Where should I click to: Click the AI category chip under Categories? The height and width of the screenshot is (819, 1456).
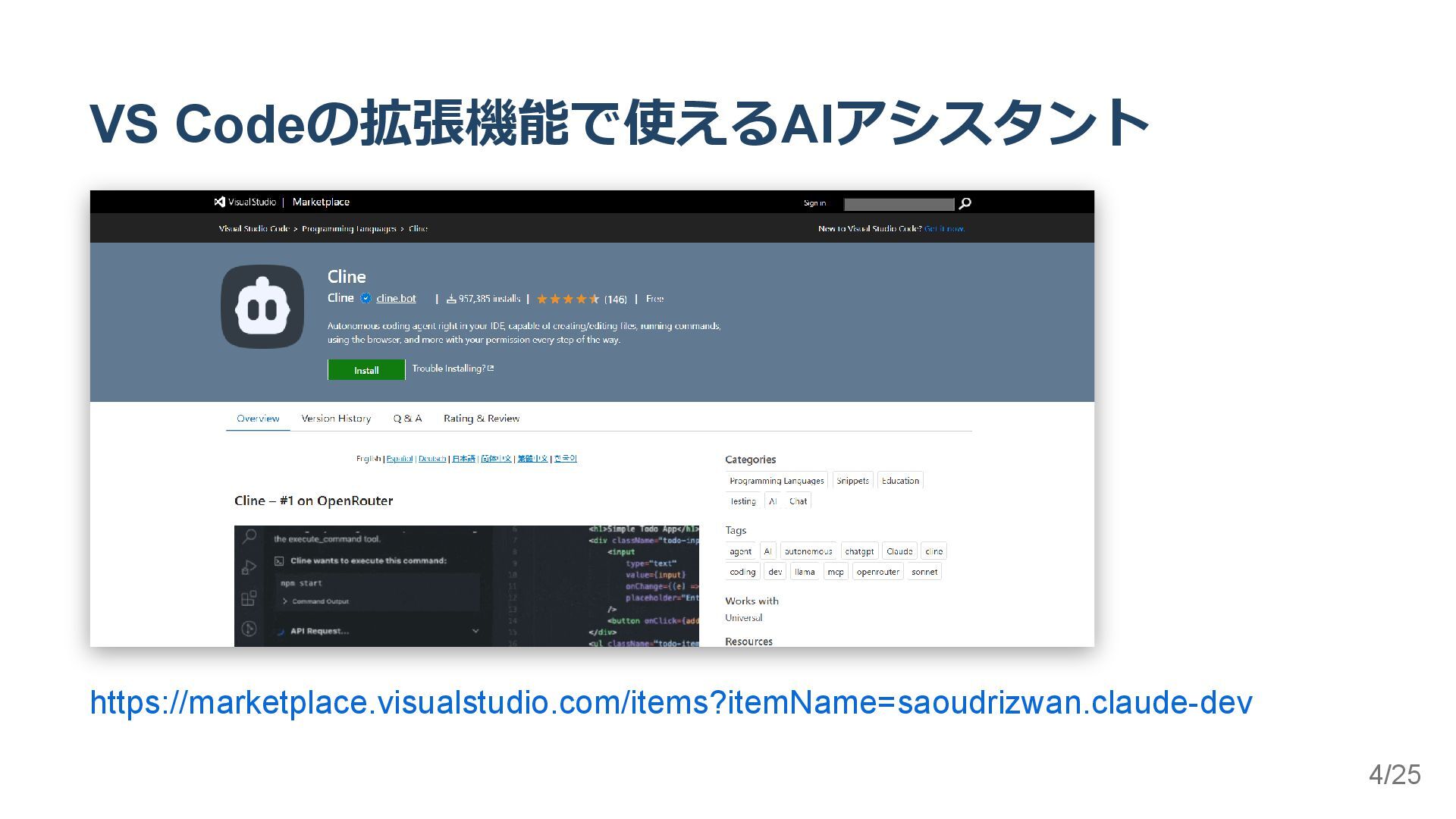773,501
